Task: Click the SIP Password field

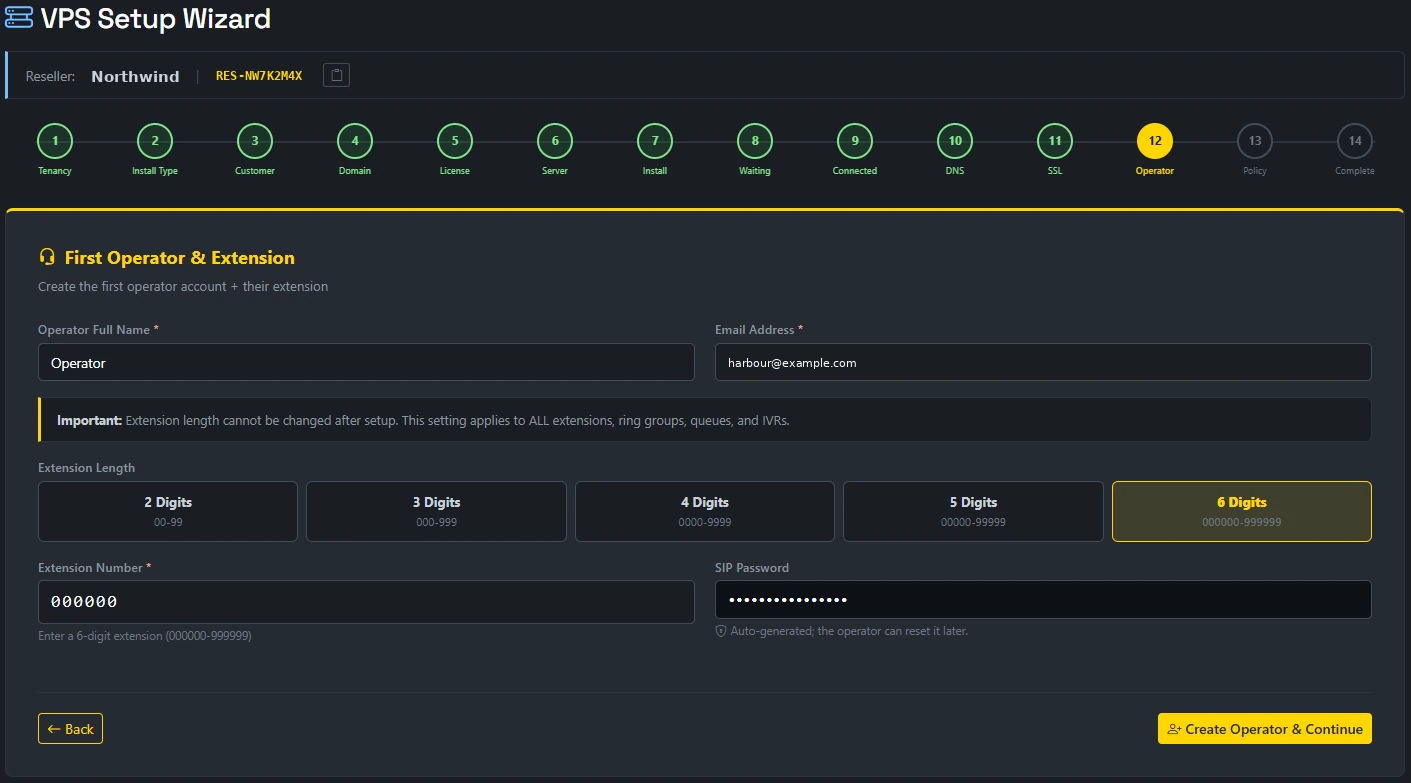Action: click(x=1043, y=600)
